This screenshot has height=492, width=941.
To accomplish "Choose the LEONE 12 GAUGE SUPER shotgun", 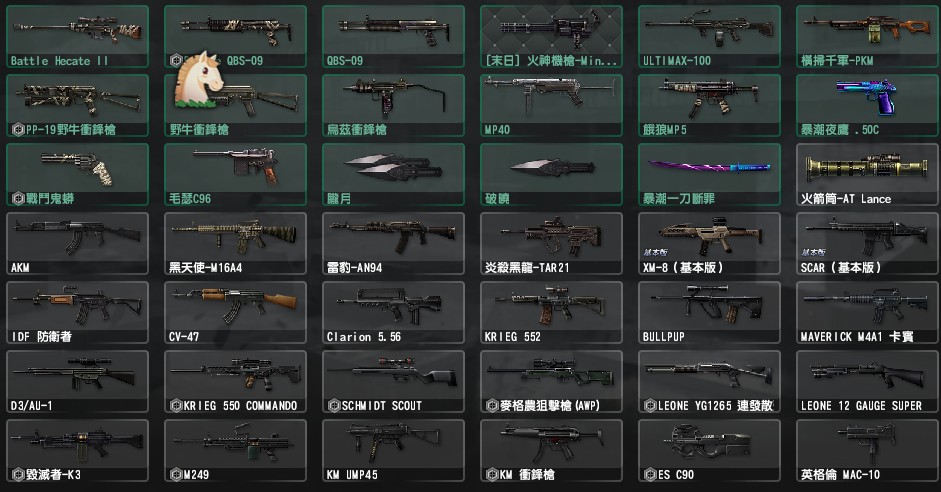I will [x=867, y=381].
